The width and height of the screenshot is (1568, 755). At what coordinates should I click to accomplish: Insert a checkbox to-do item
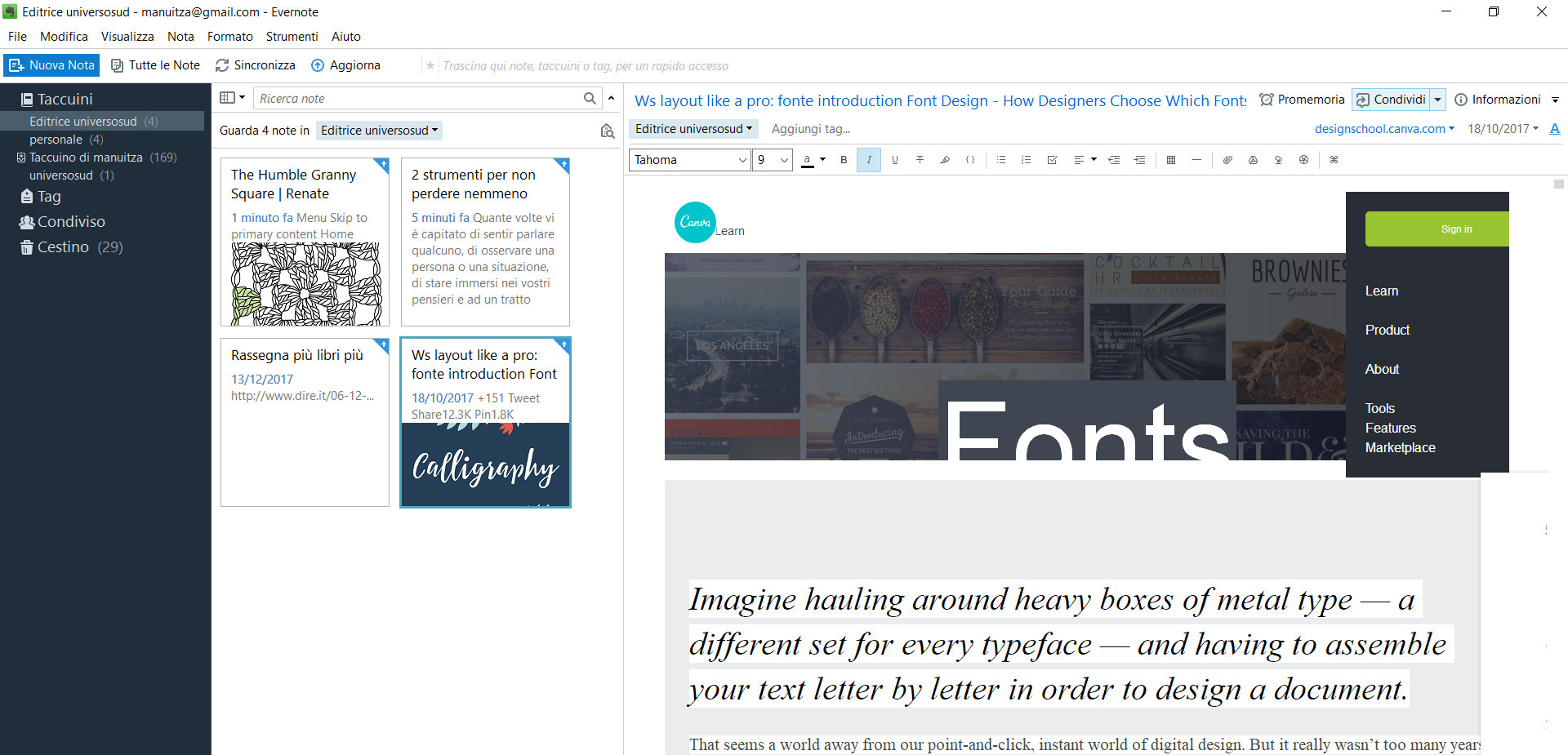(1052, 160)
